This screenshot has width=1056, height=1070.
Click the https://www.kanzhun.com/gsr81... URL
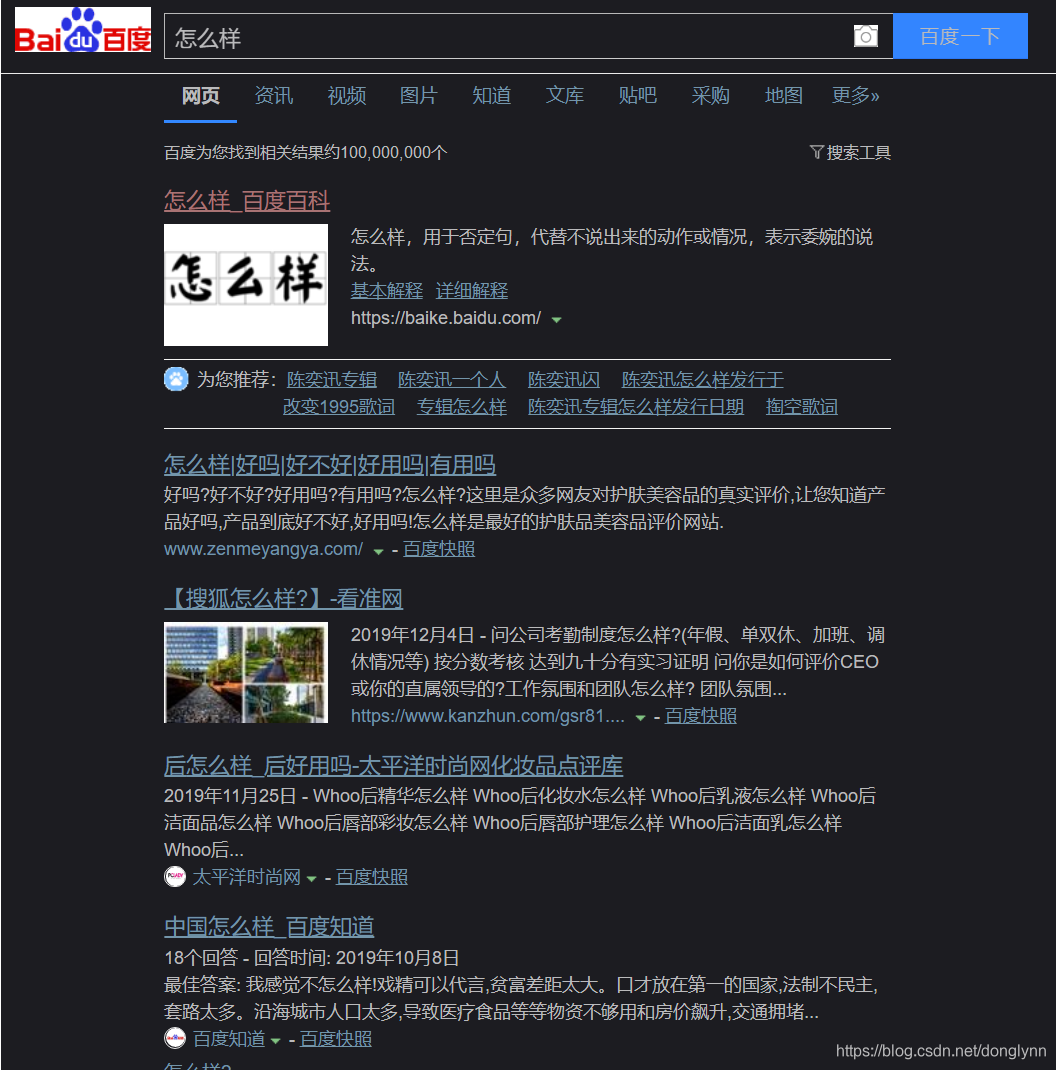pos(487,716)
